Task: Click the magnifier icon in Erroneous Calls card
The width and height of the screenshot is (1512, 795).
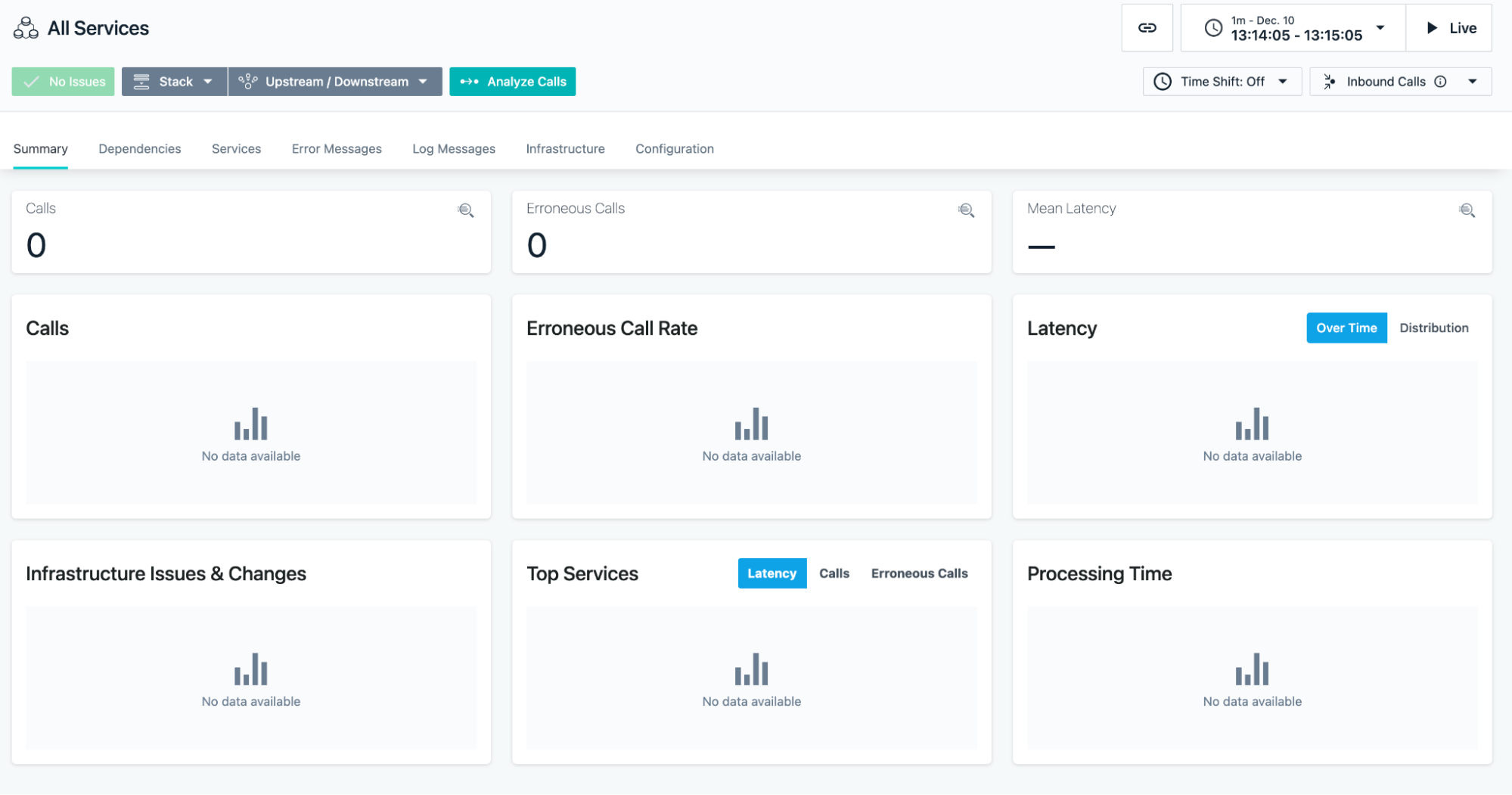Action: coord(966,210)
